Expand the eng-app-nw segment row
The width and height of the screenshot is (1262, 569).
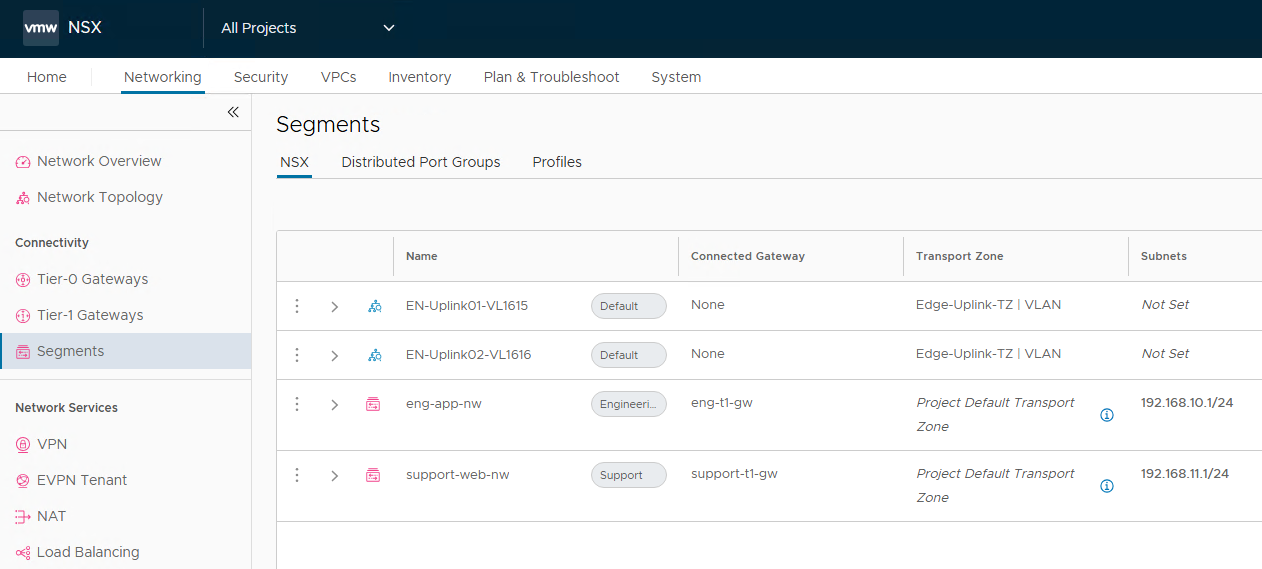335,405
